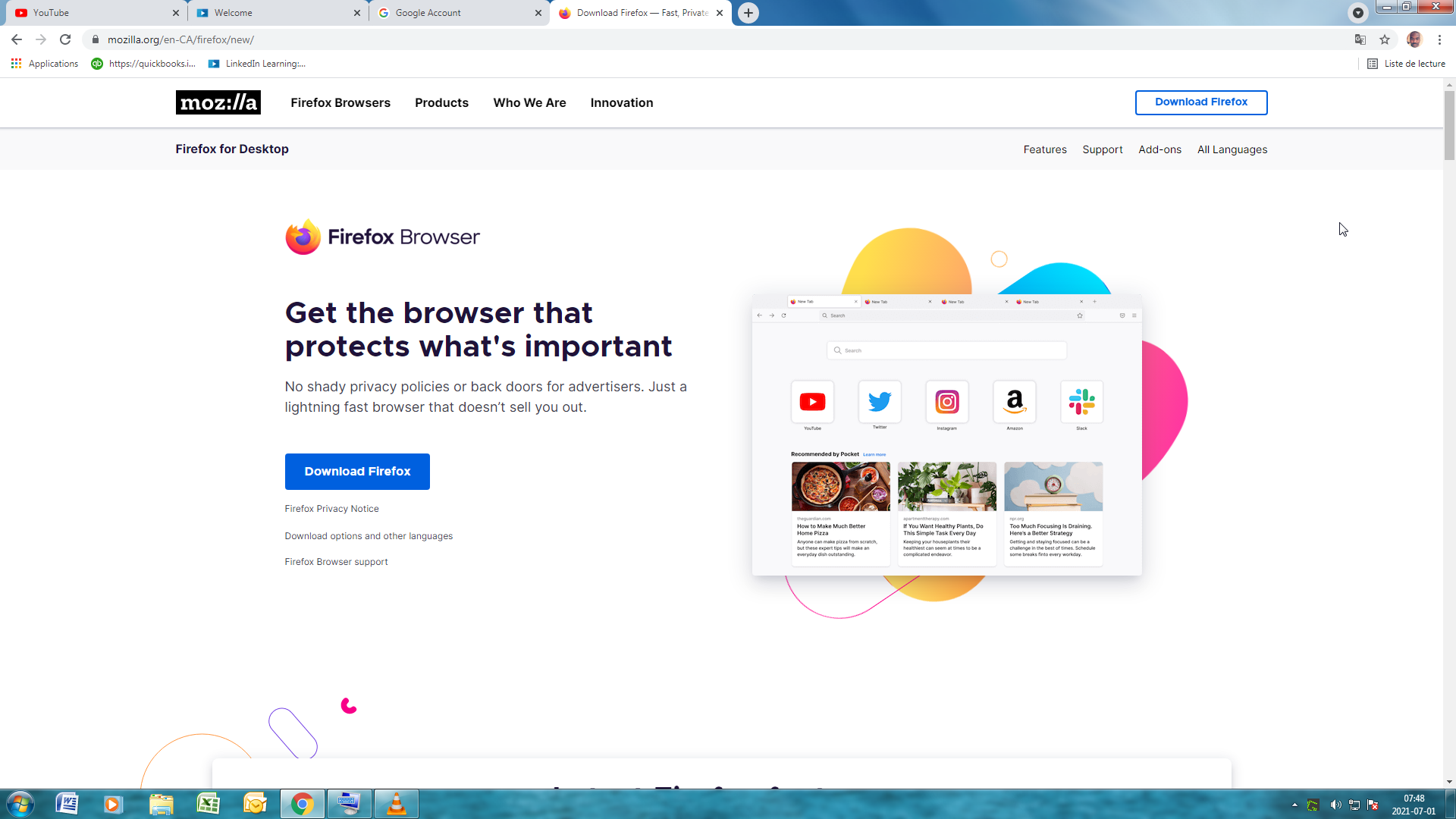Viewport: 1456px width, 819px height.
Task: Click the mozilla logo
Action: coord(218,102)
